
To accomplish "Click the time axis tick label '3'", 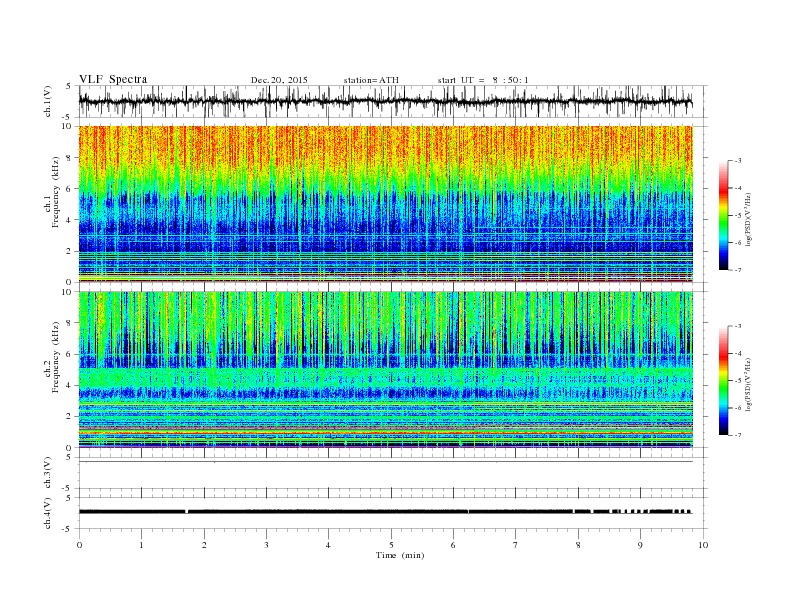I will 266,545.
